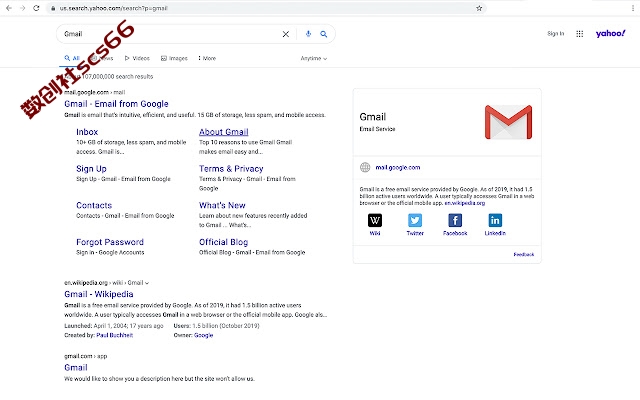Click the browser address bar URL

click(x=113, y=8)
